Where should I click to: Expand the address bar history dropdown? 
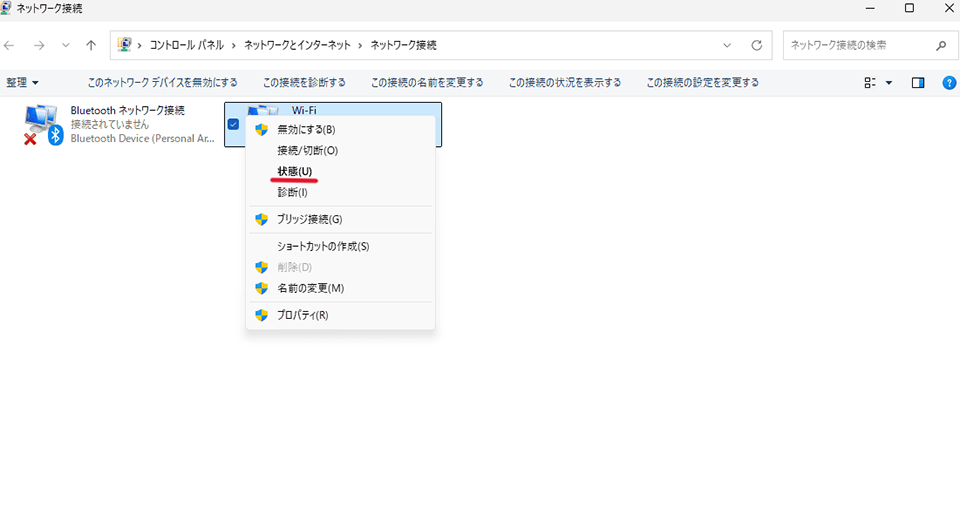click(727, 45)
